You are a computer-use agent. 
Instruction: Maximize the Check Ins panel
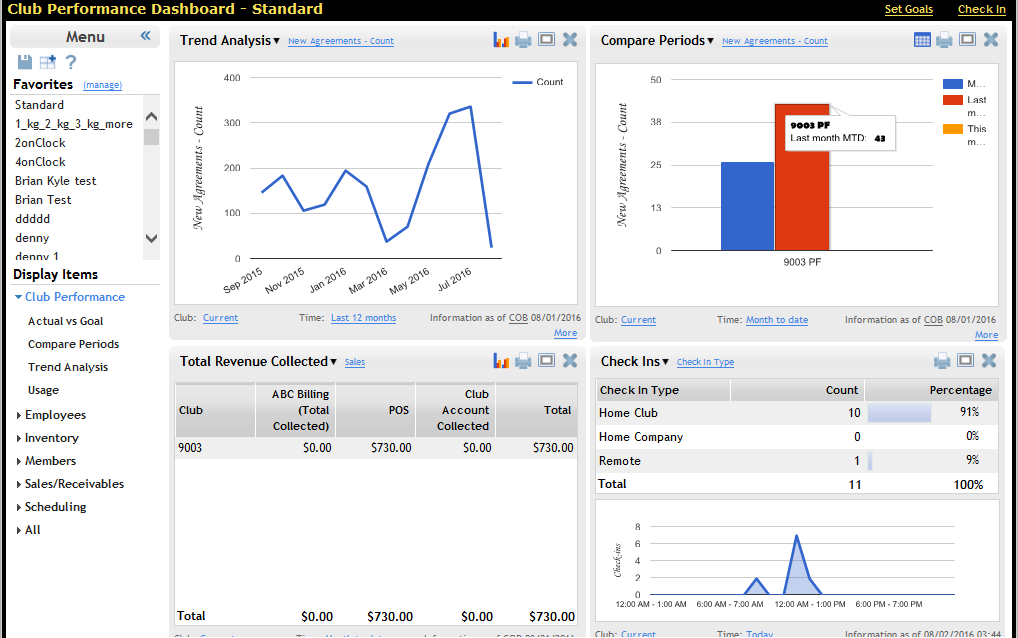(x=967, y=361)
